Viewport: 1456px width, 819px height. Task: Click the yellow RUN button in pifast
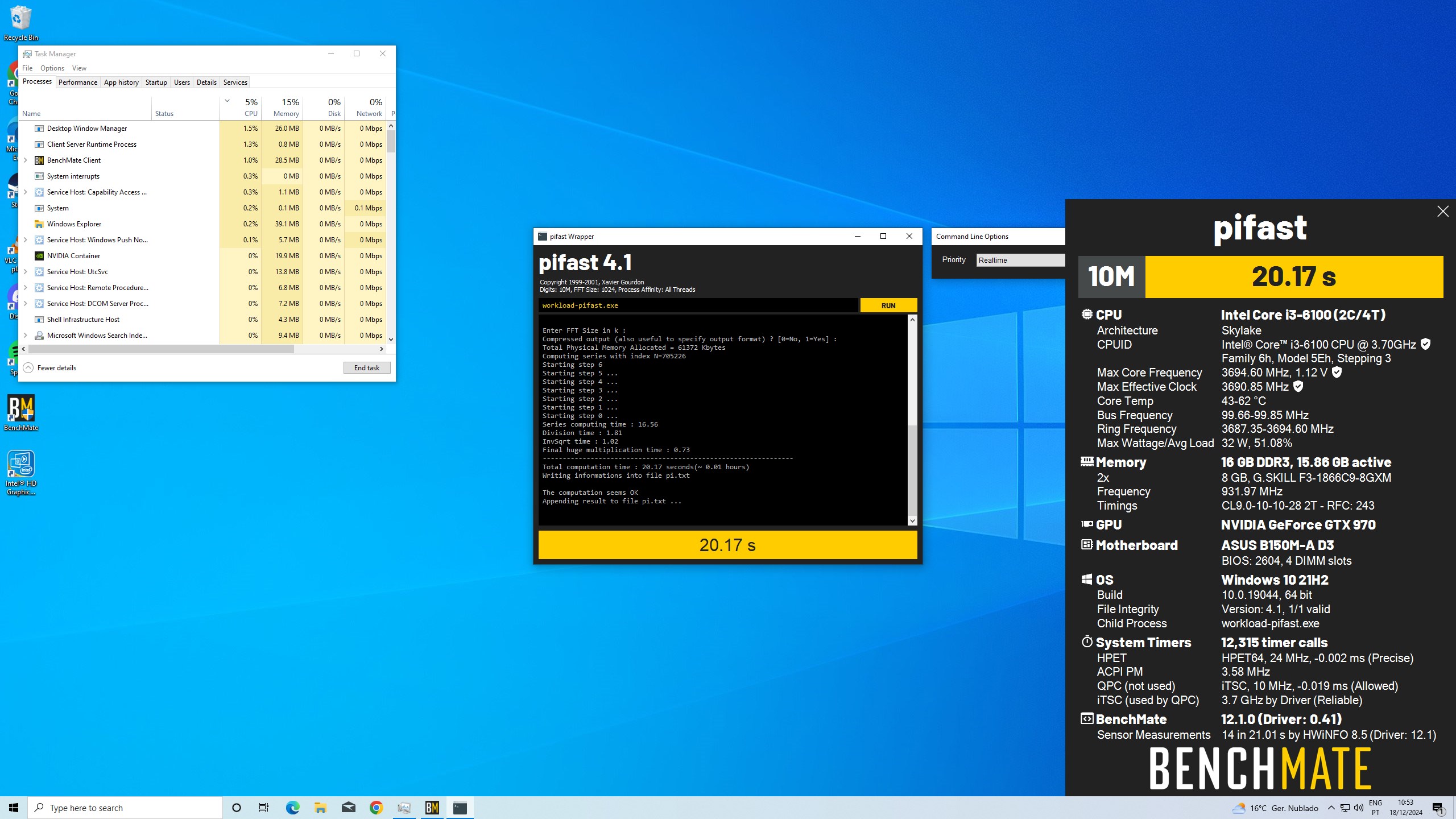[x=888, y=305]
